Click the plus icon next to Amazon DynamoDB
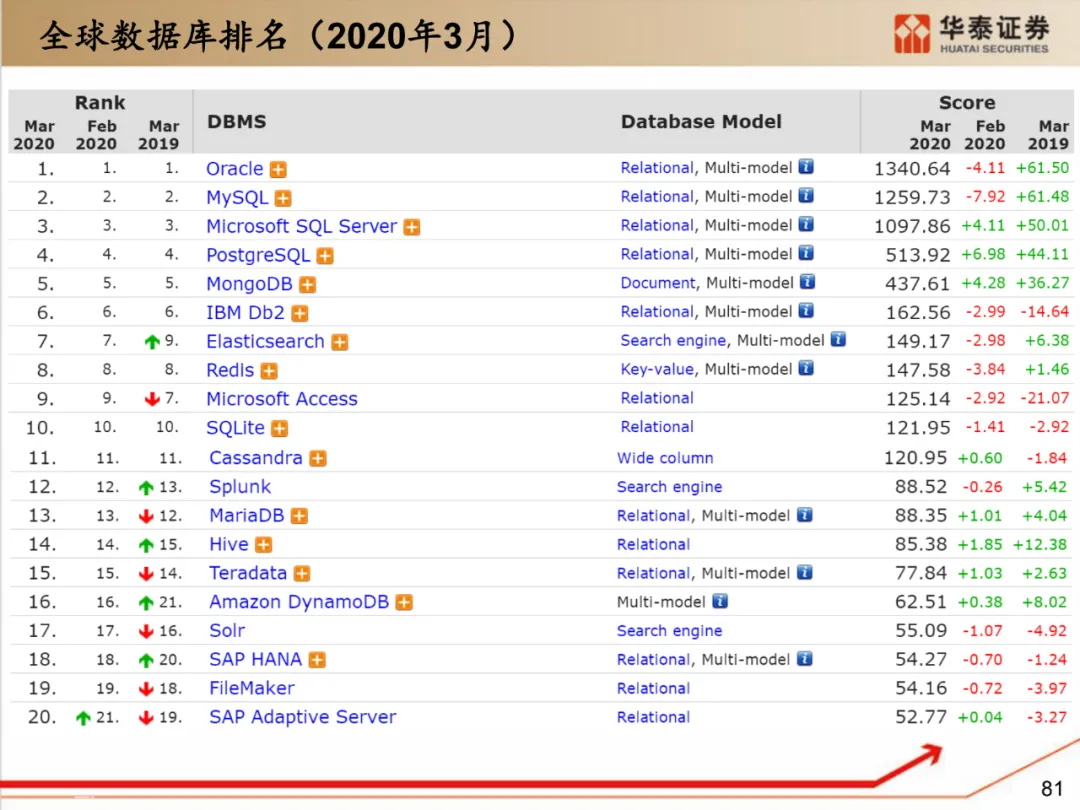Screen dimensions: 1080x810 404,603
